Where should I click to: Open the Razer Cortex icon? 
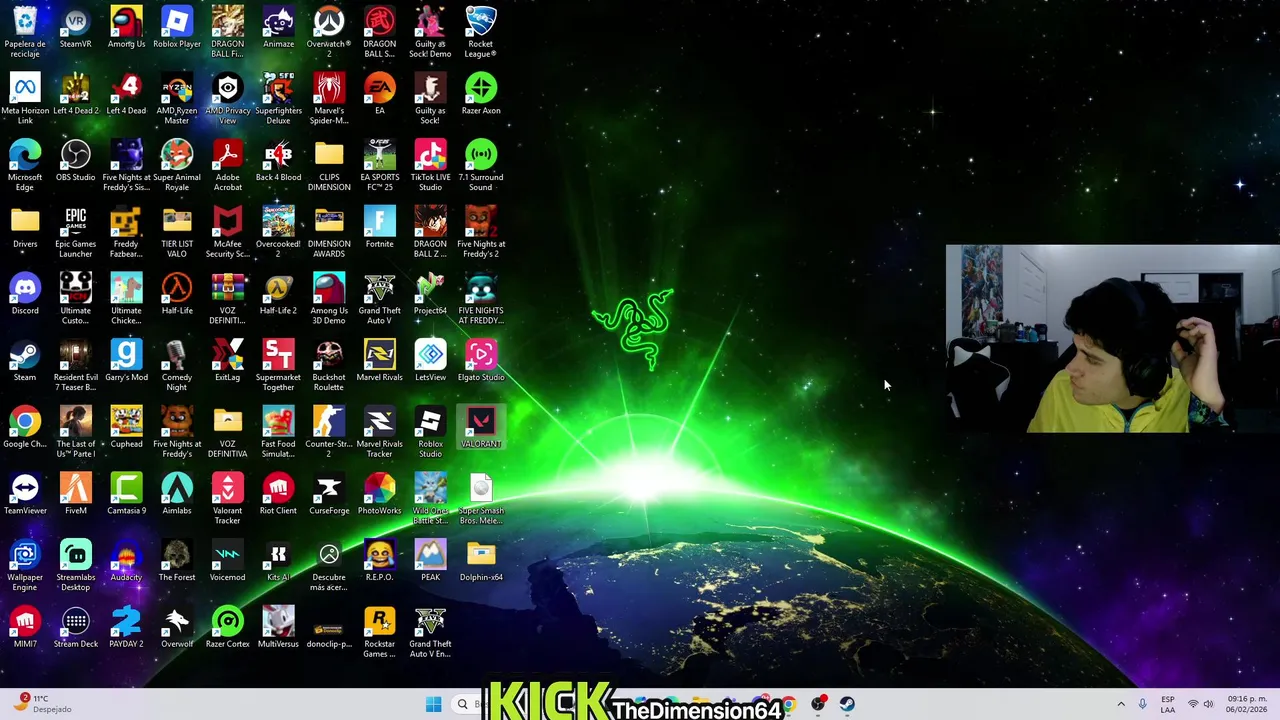click(x=228, y=628)
